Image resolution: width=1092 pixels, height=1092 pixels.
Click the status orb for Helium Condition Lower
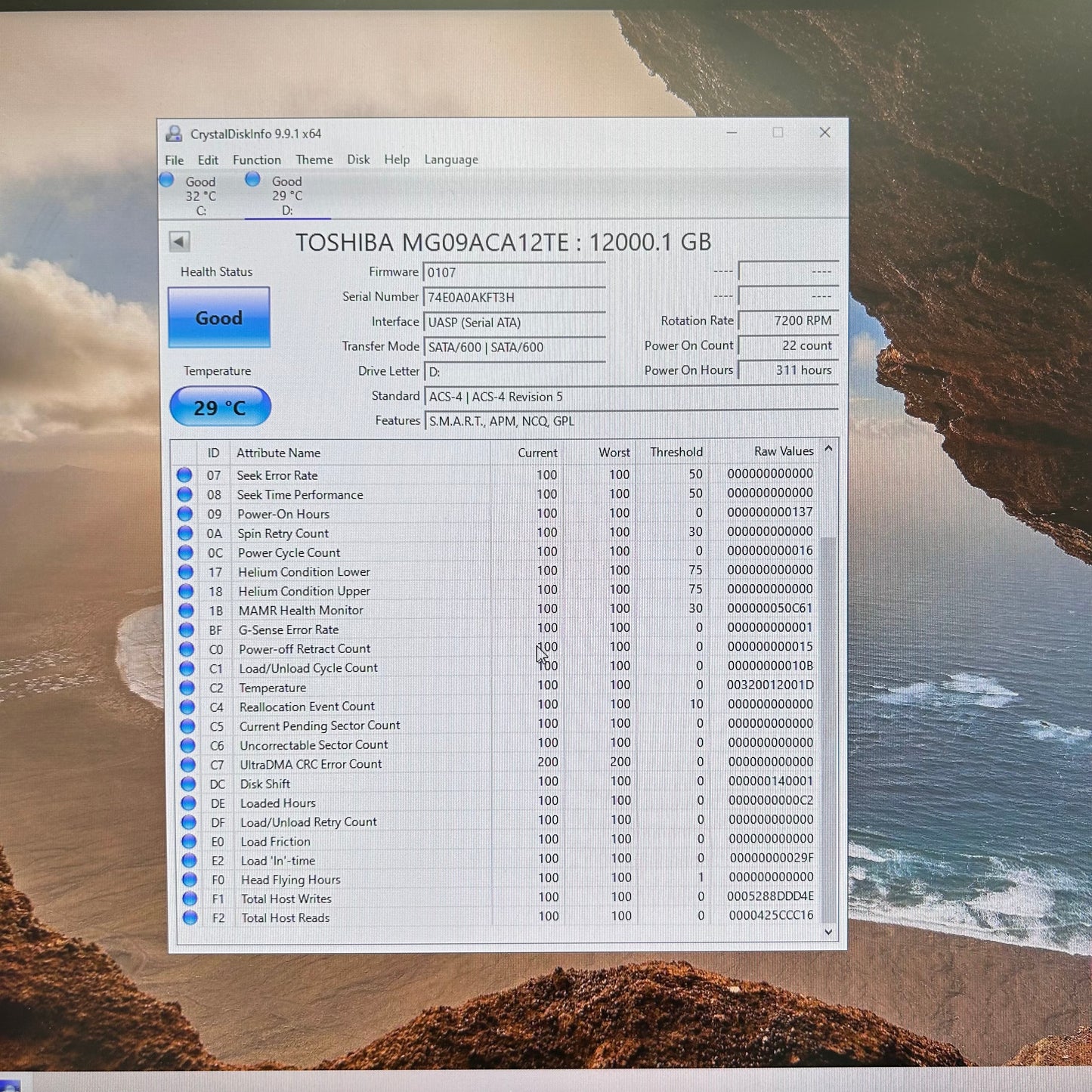185,571
